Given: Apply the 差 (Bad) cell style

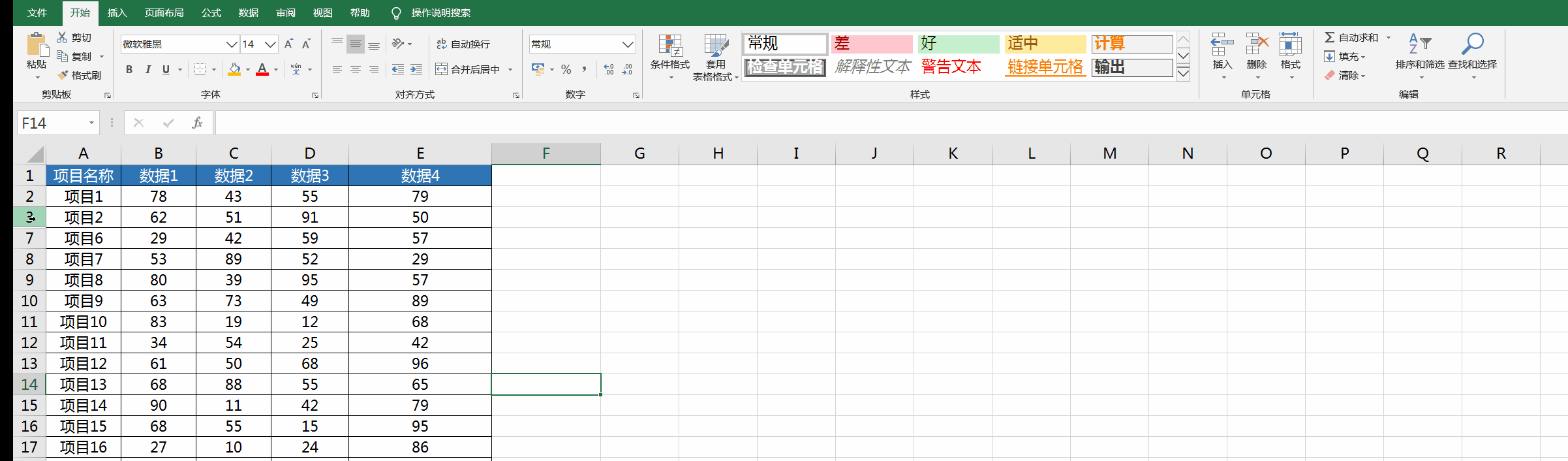Looking at the screenshot, I should pyautogui.click(x=872, y=44).
